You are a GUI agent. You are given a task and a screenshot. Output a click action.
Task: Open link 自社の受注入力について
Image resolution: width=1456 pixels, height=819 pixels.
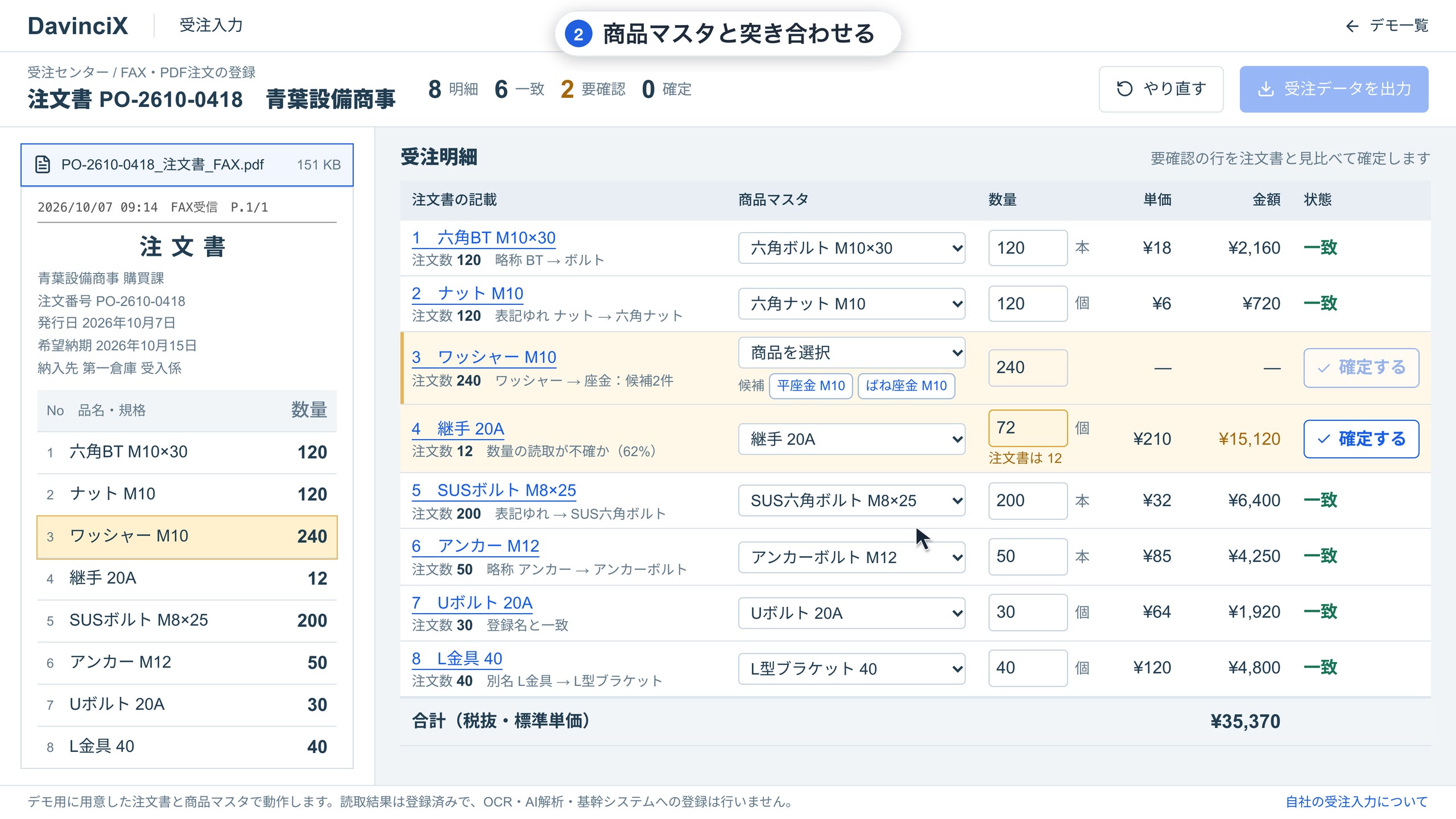[1356, 802]
